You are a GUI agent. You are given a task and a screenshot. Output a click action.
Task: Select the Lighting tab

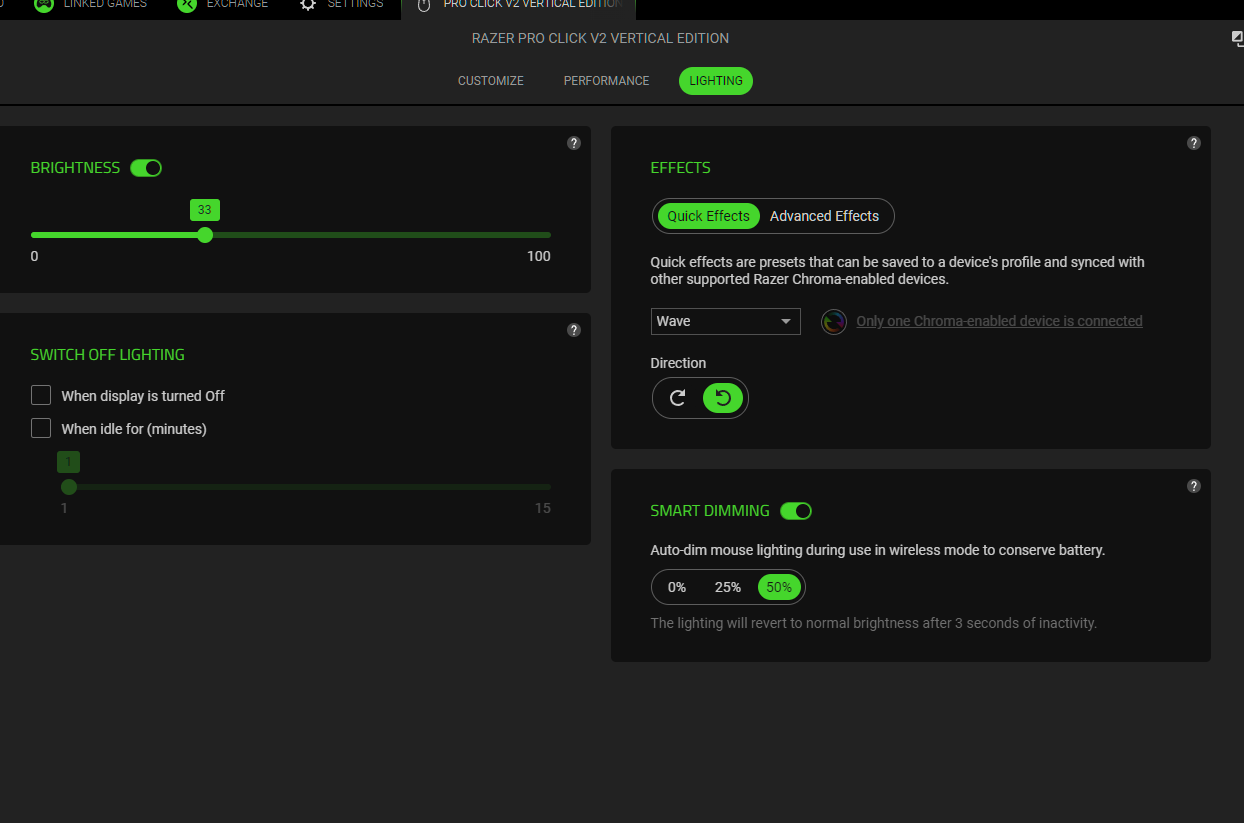[716, 81]
